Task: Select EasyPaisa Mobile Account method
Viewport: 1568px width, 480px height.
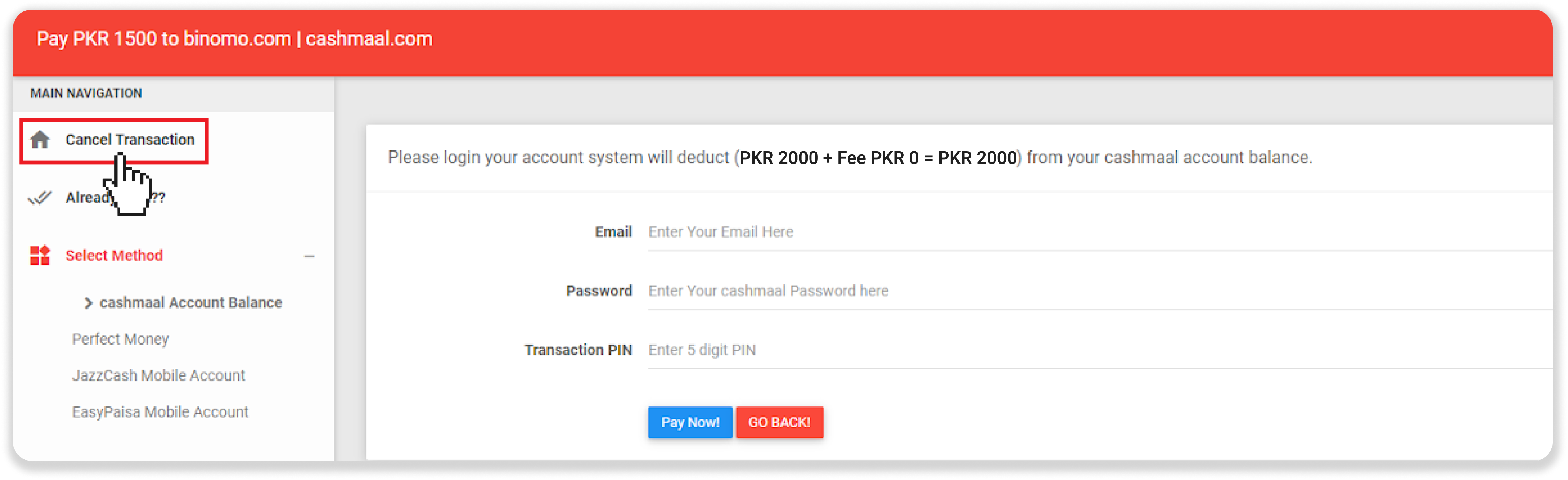Action: point(160,412)
